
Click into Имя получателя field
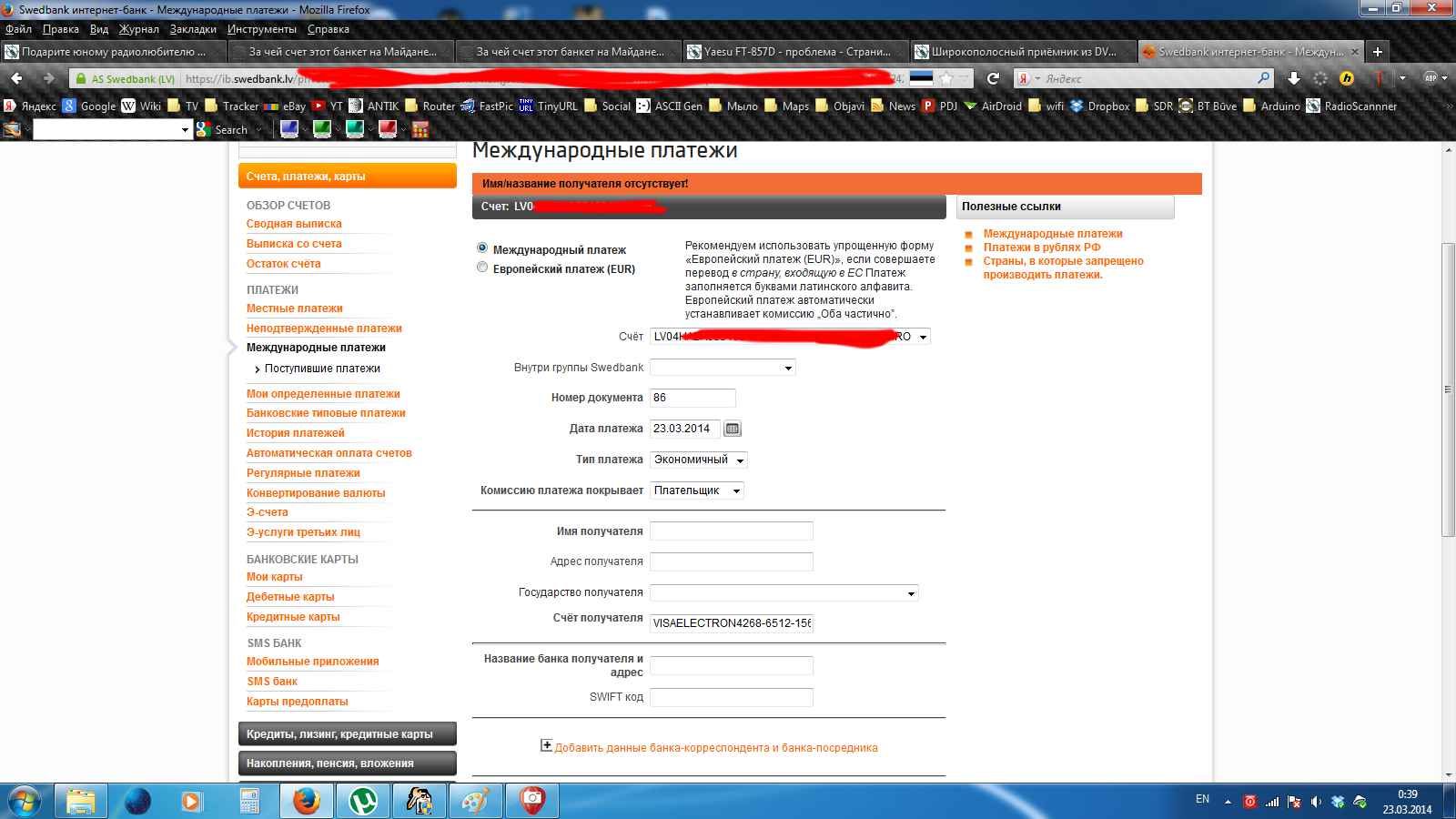coord(732,531)
